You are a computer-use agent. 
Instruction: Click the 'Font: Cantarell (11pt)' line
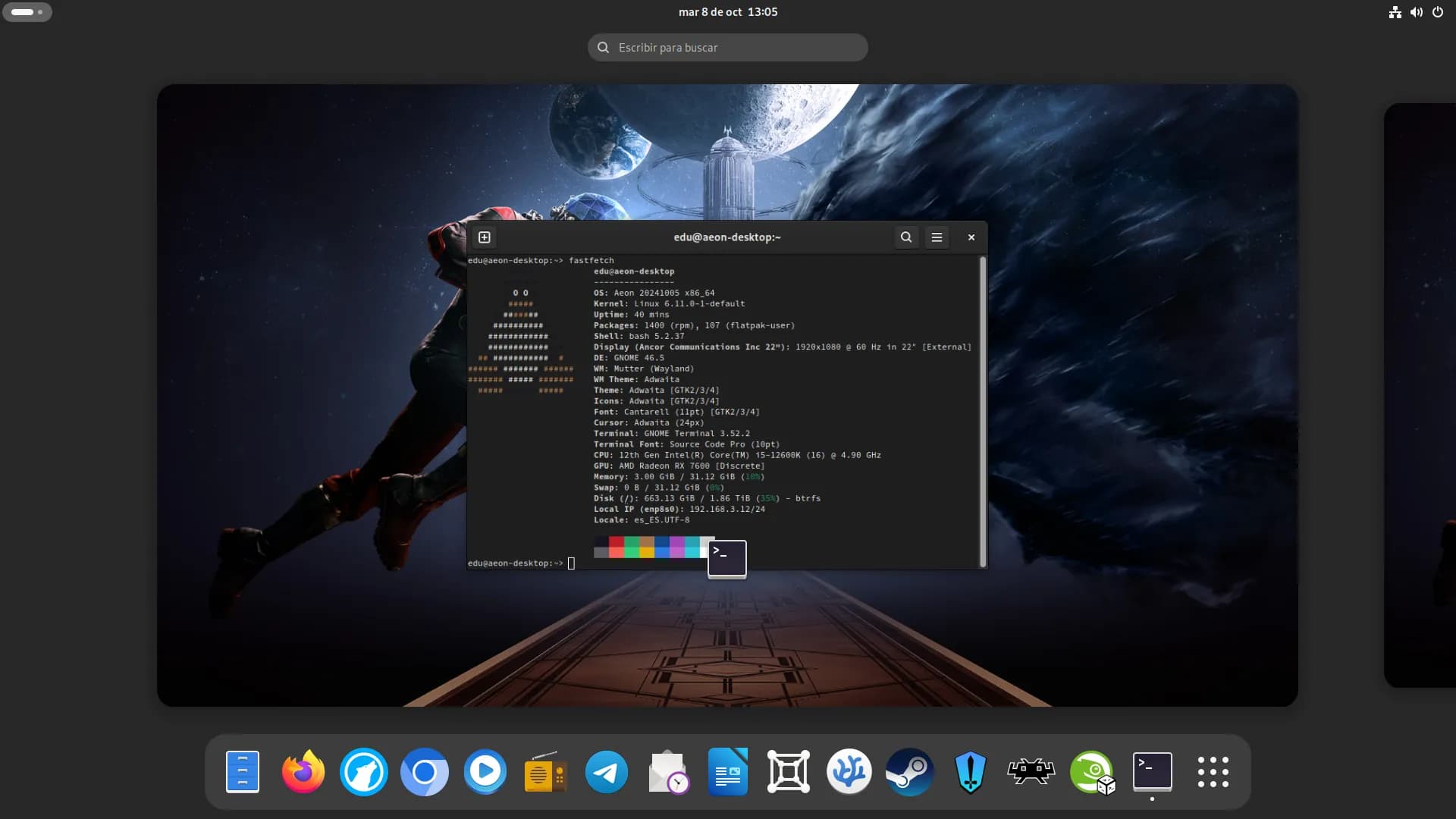[676, 412]
